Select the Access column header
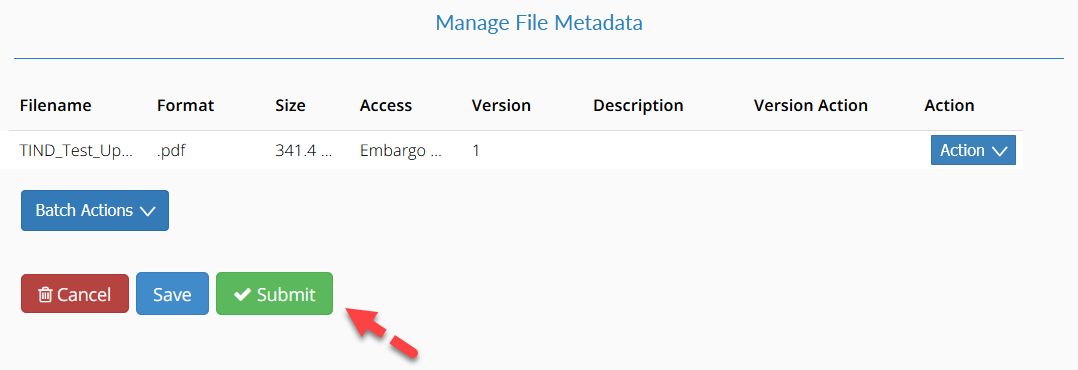1078x370 pixels. [386, 106]
